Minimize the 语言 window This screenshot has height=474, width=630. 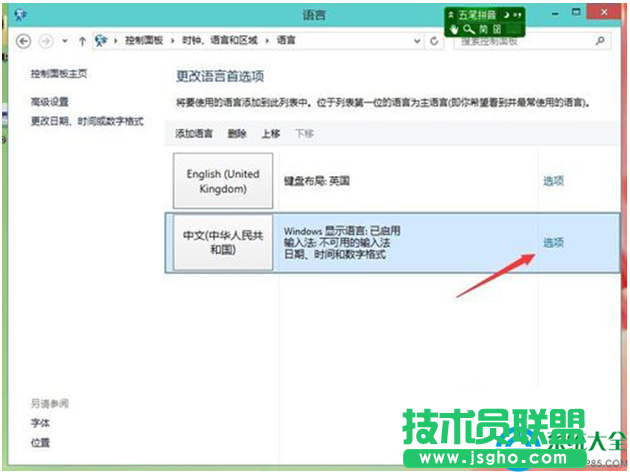[555, 14]
